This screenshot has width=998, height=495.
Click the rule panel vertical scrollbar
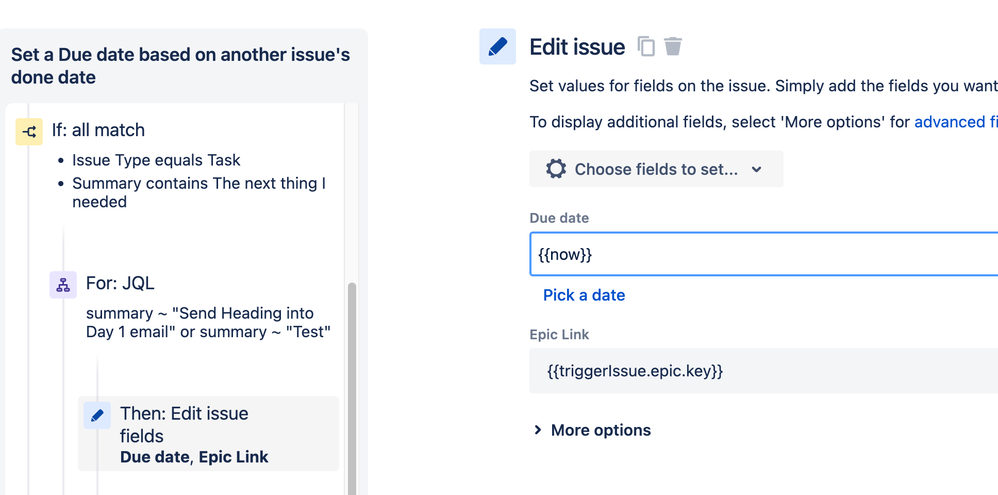(351, 380)
